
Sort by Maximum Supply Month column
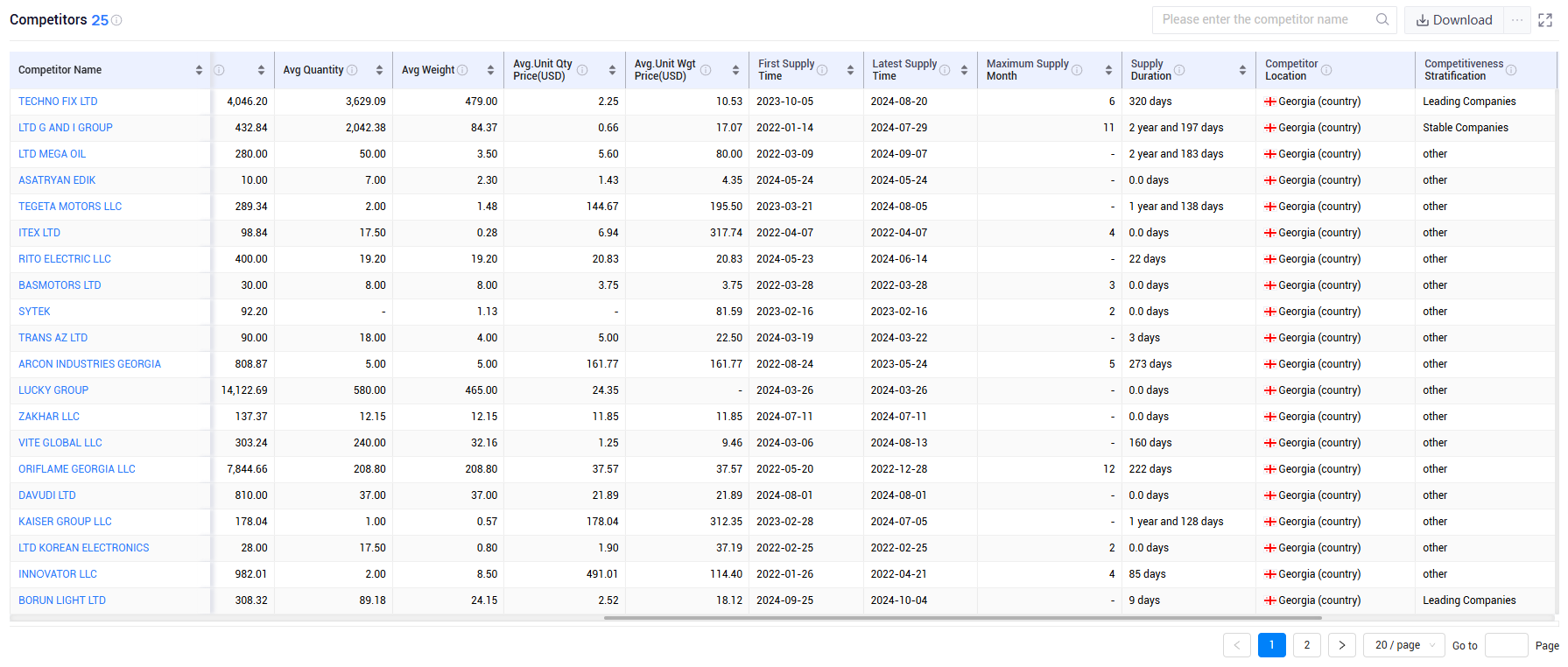pyautogui.click(x=1108, y=70)
